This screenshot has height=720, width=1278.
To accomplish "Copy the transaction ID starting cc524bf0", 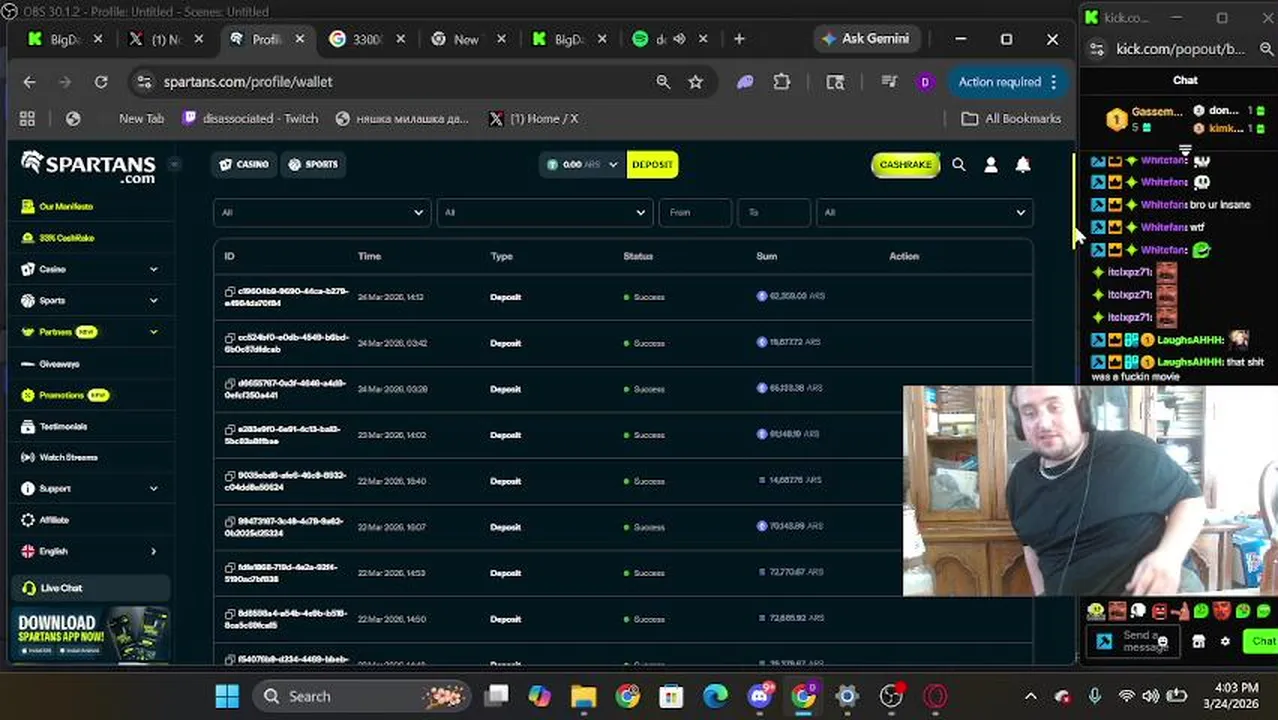I will (x=230, y=339).
